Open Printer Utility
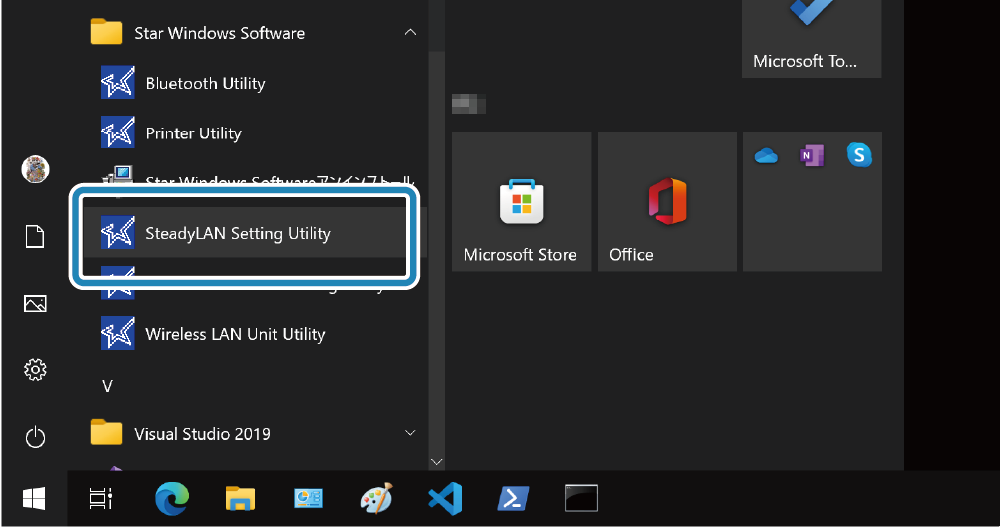Screen dimensions: 1000x527 (x=193, y=133)
